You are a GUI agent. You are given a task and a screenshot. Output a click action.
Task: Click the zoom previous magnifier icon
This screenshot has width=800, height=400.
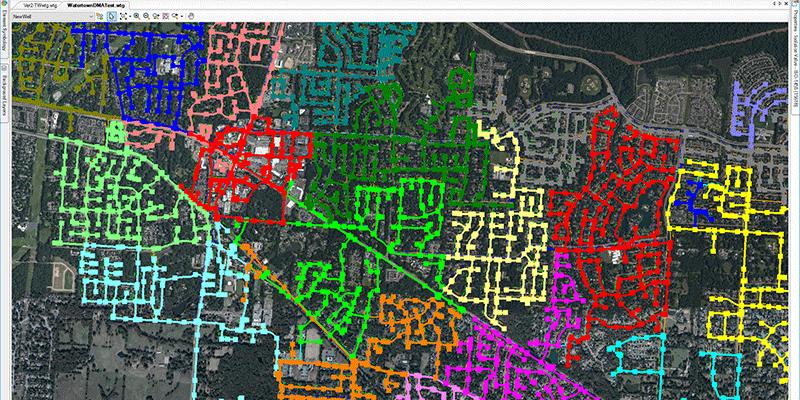[175, 17]
